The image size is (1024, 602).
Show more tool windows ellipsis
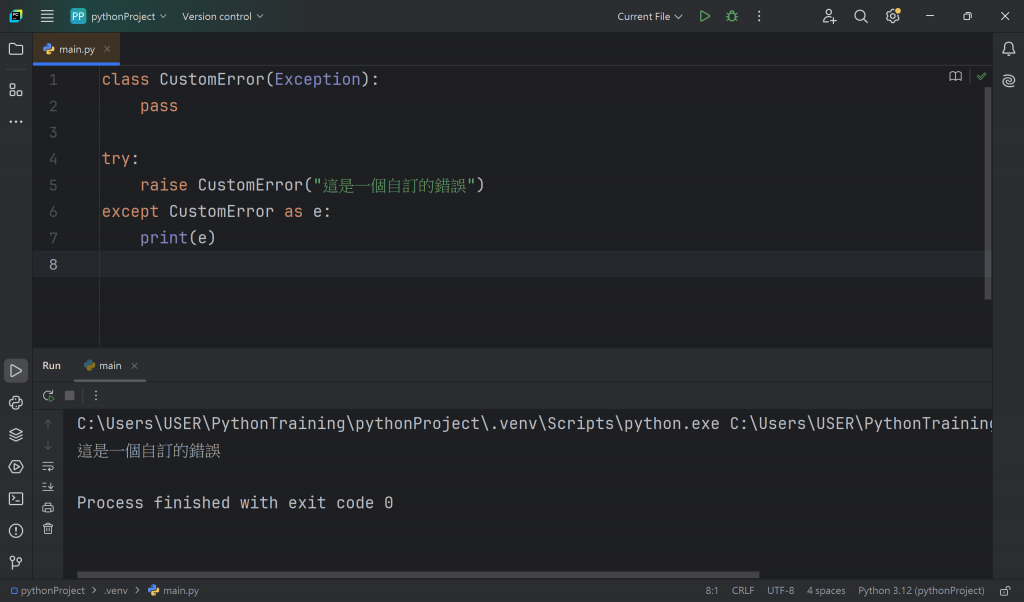coord(16,121)
